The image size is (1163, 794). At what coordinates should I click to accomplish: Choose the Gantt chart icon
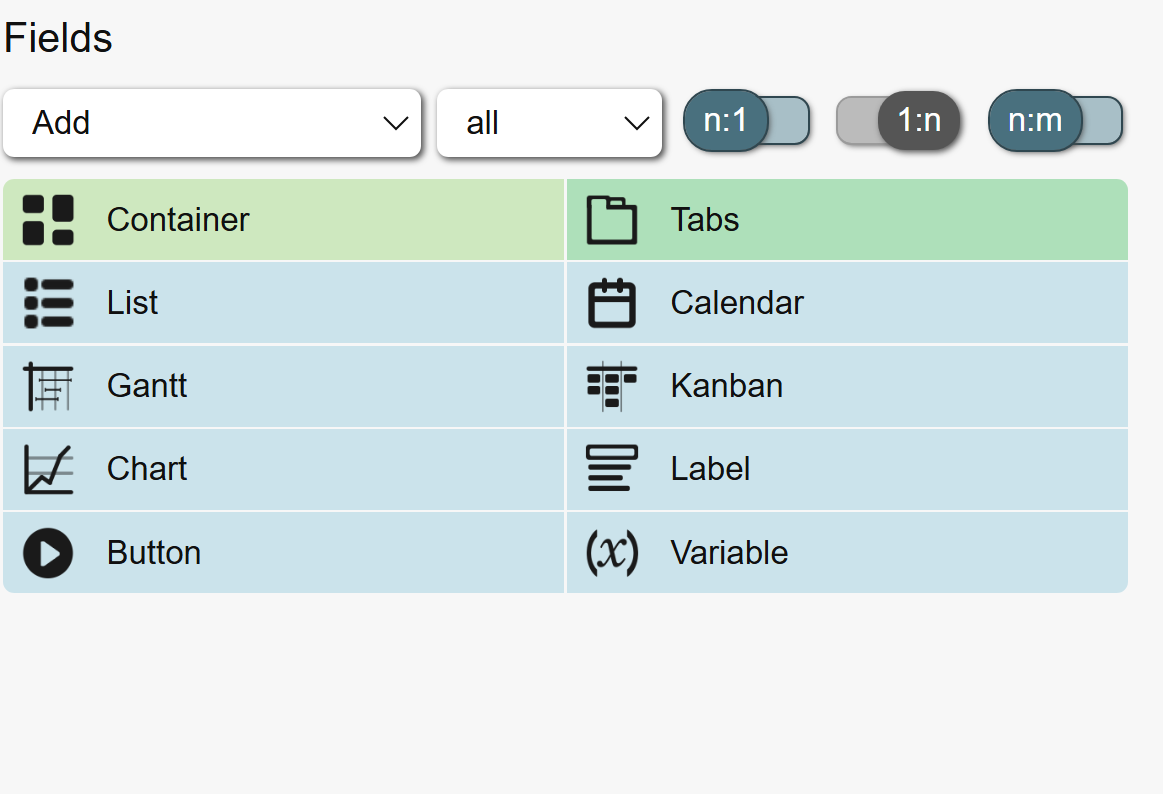tap(48, 386)
